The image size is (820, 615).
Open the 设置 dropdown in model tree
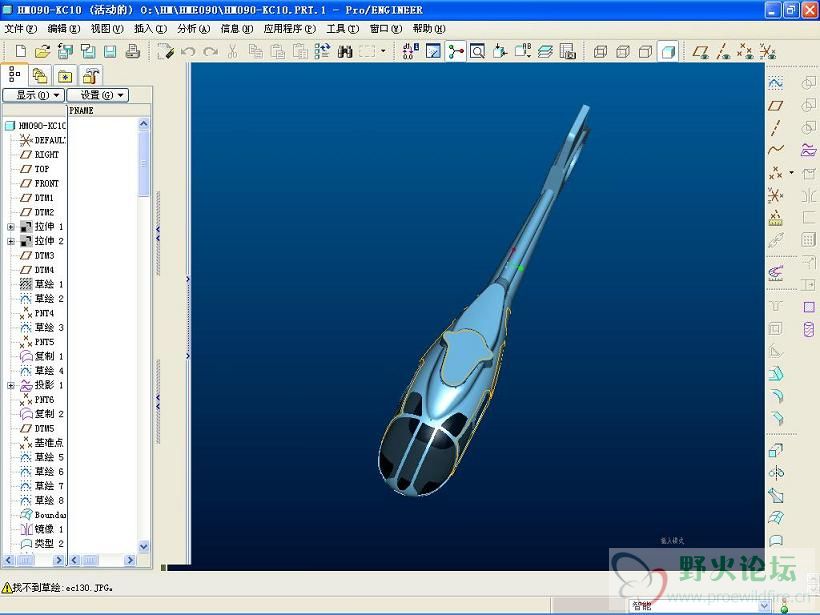[98, 95]
